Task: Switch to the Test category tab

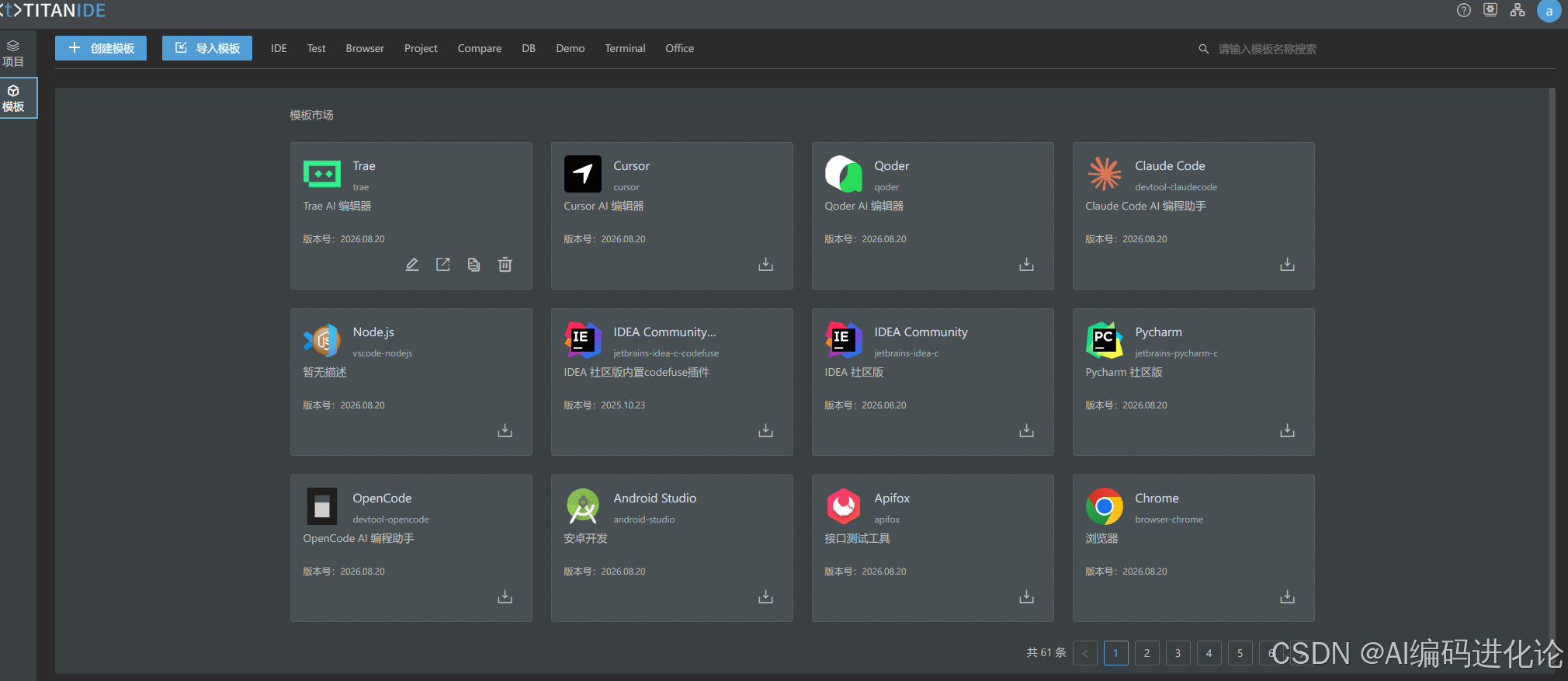Action: point(317,48)
